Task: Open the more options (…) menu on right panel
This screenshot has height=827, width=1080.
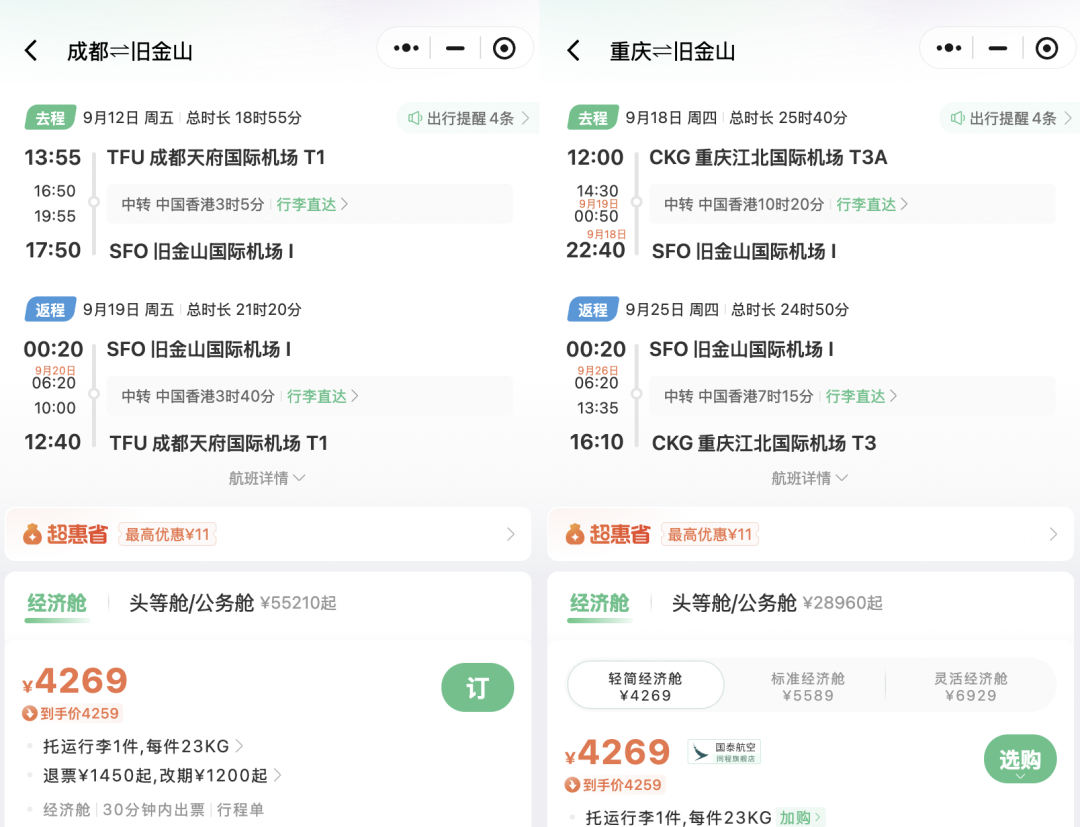Action: pyautogui.click(x=946, y=47)
